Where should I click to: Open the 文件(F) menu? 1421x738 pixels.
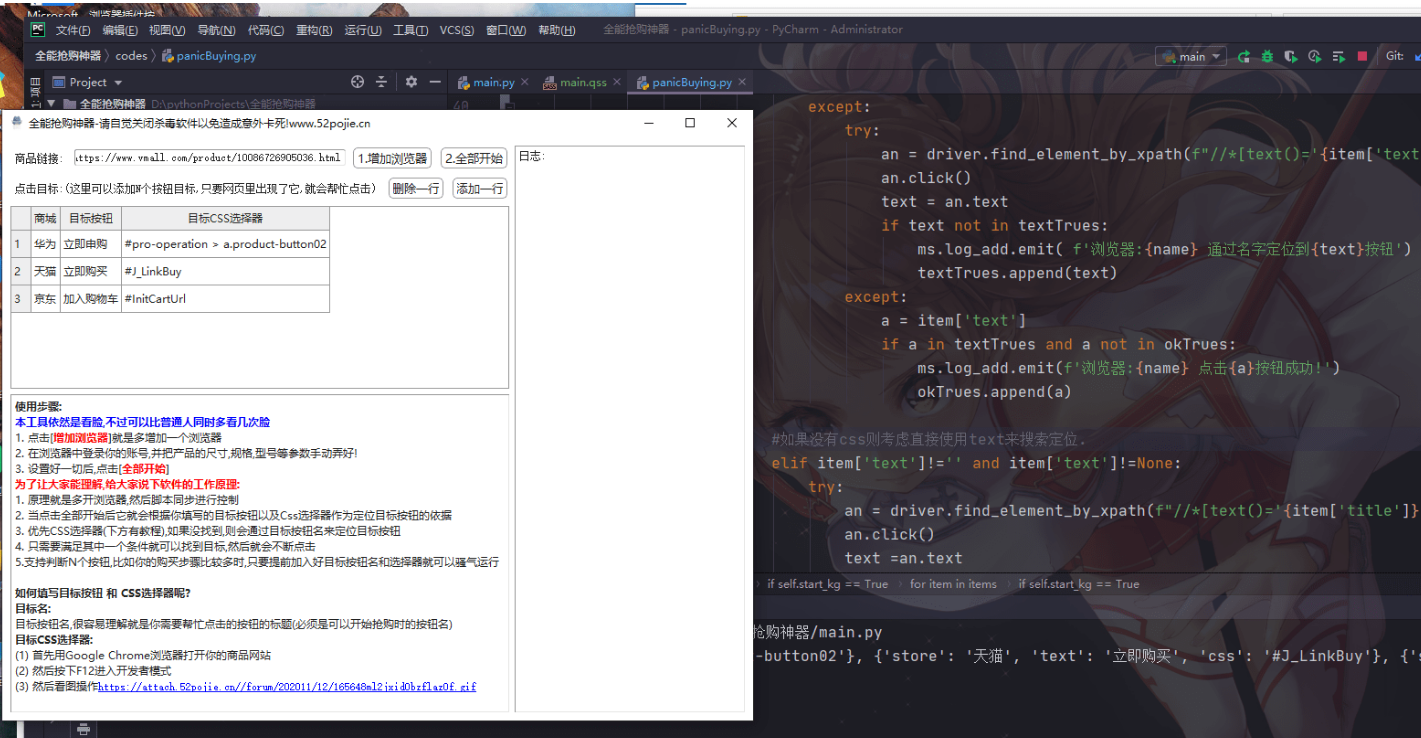click(73, 30)
